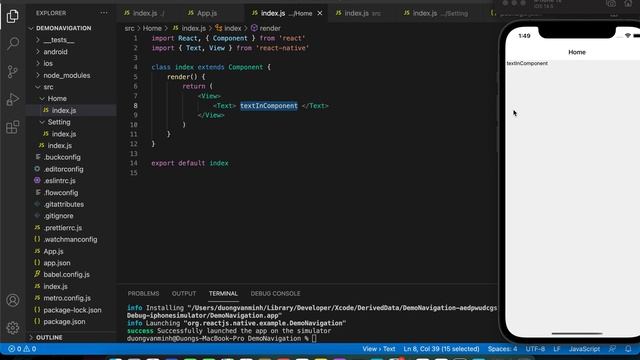Open the Explorer view in activity bar
This screenshot has height=360, width=640.
click(13, 16)
